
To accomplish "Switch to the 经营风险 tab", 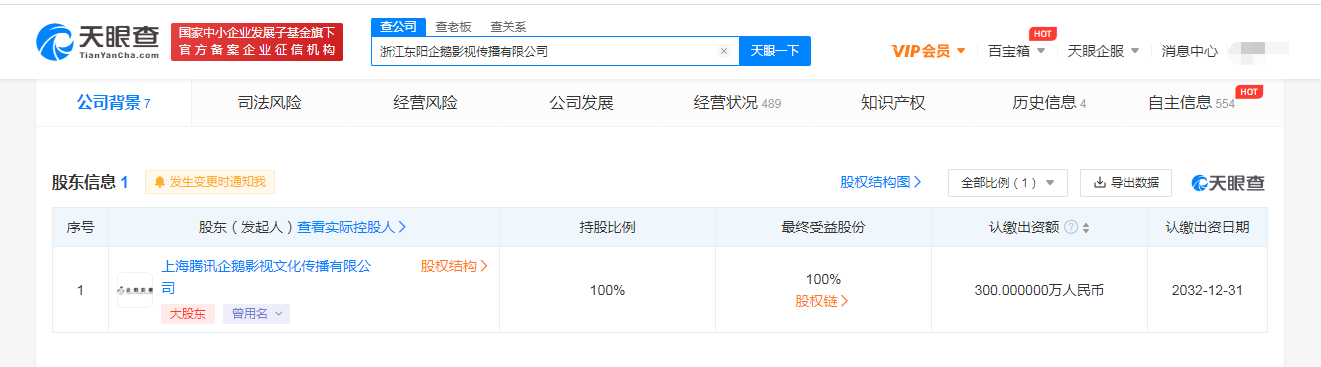I will click(x=425, y=103).
